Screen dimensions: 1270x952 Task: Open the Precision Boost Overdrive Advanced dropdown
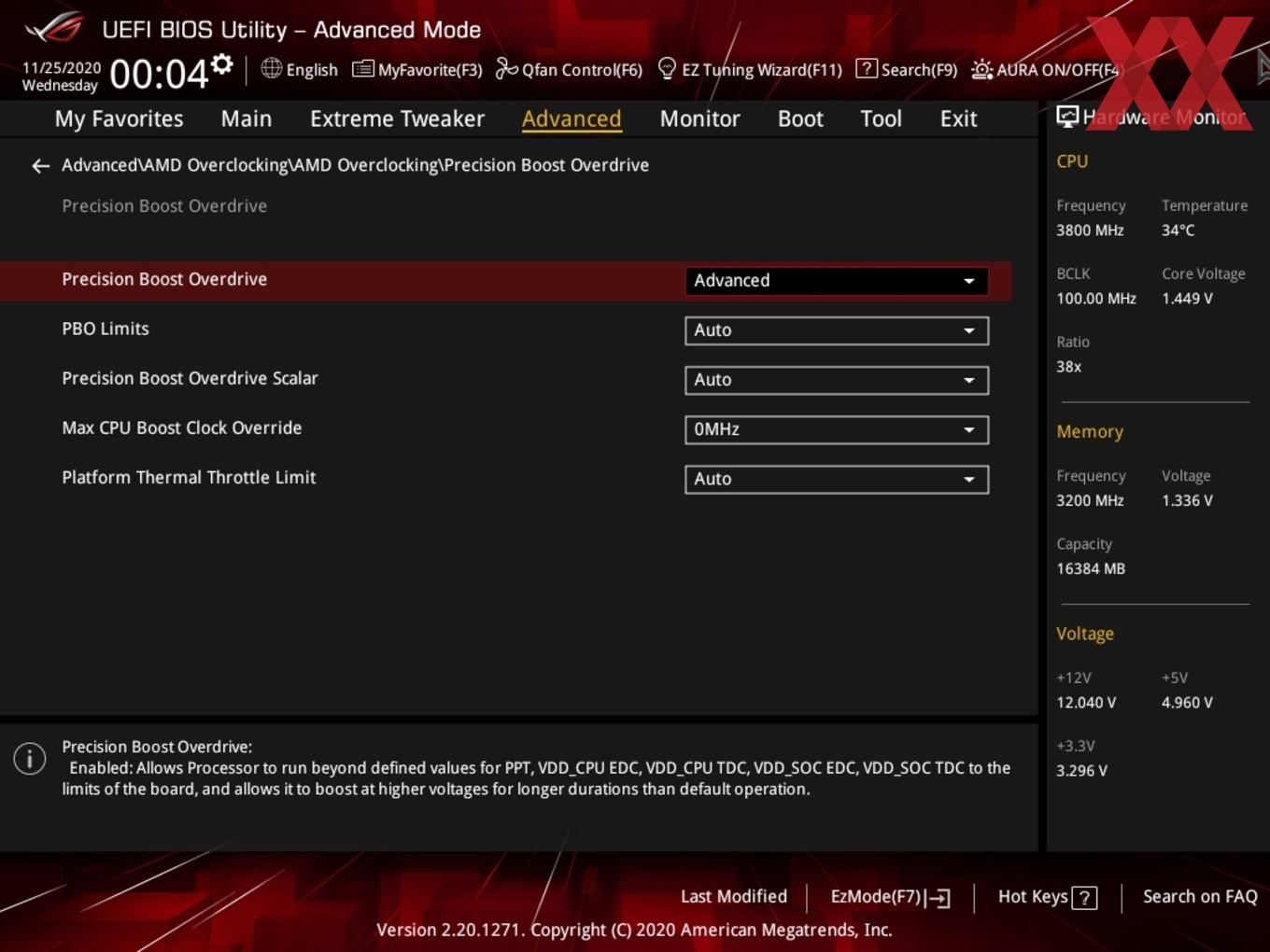click(837, 281)
